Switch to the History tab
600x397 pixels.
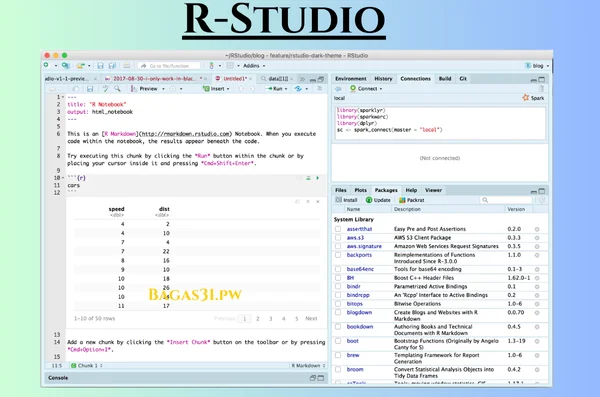[383, 78]
